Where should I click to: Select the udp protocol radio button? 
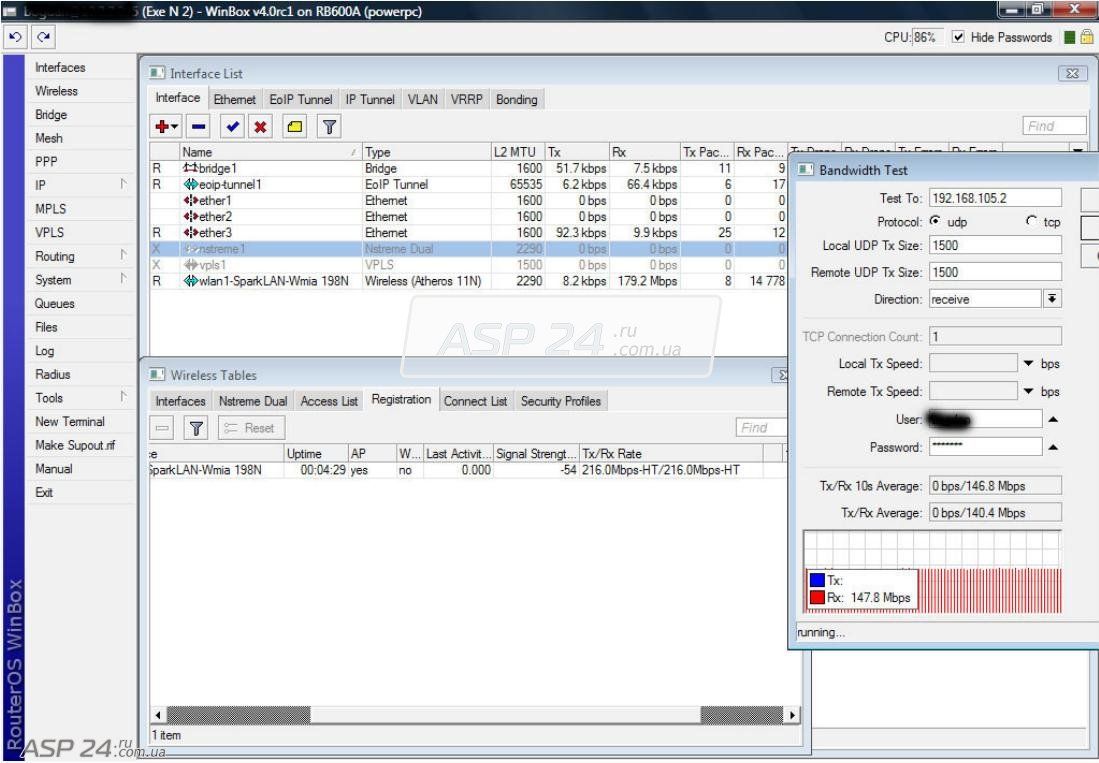935,221
